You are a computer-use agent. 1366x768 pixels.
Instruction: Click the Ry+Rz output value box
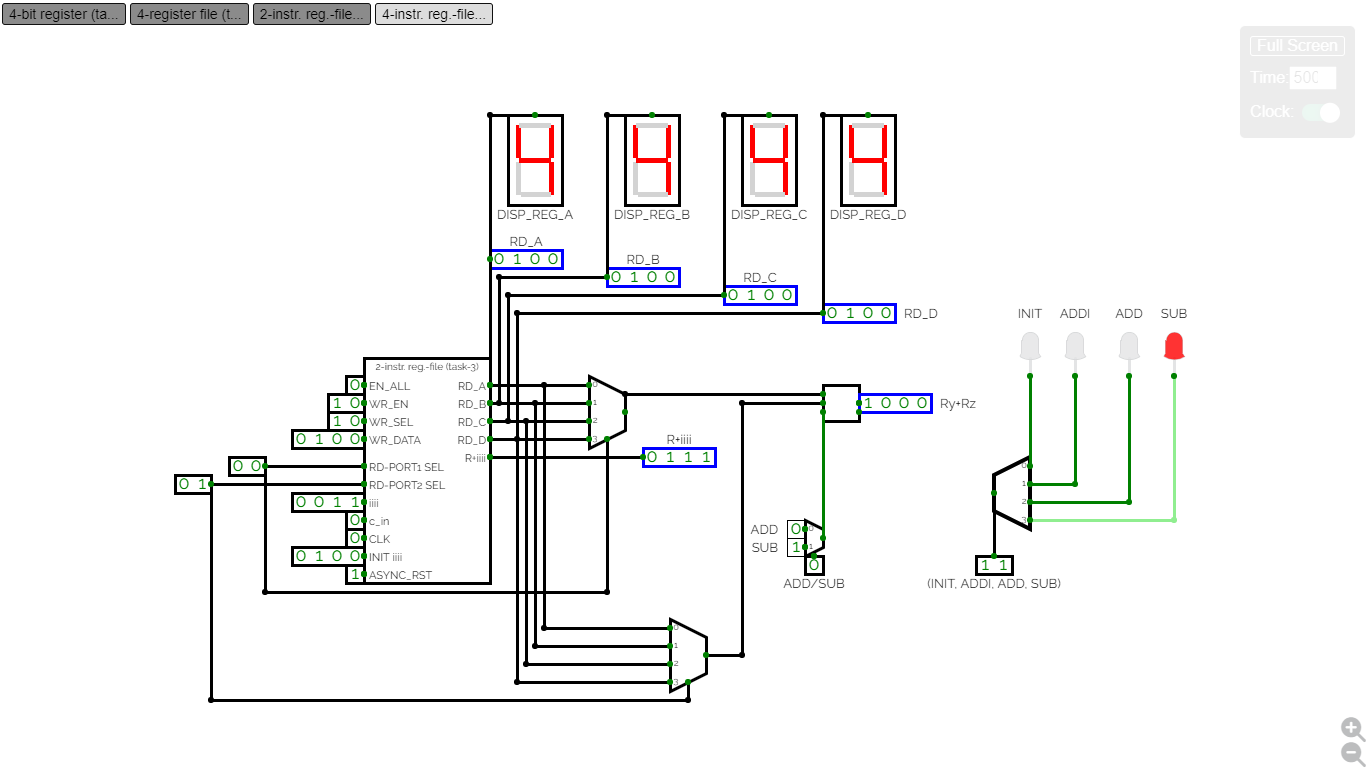(895, 403)
